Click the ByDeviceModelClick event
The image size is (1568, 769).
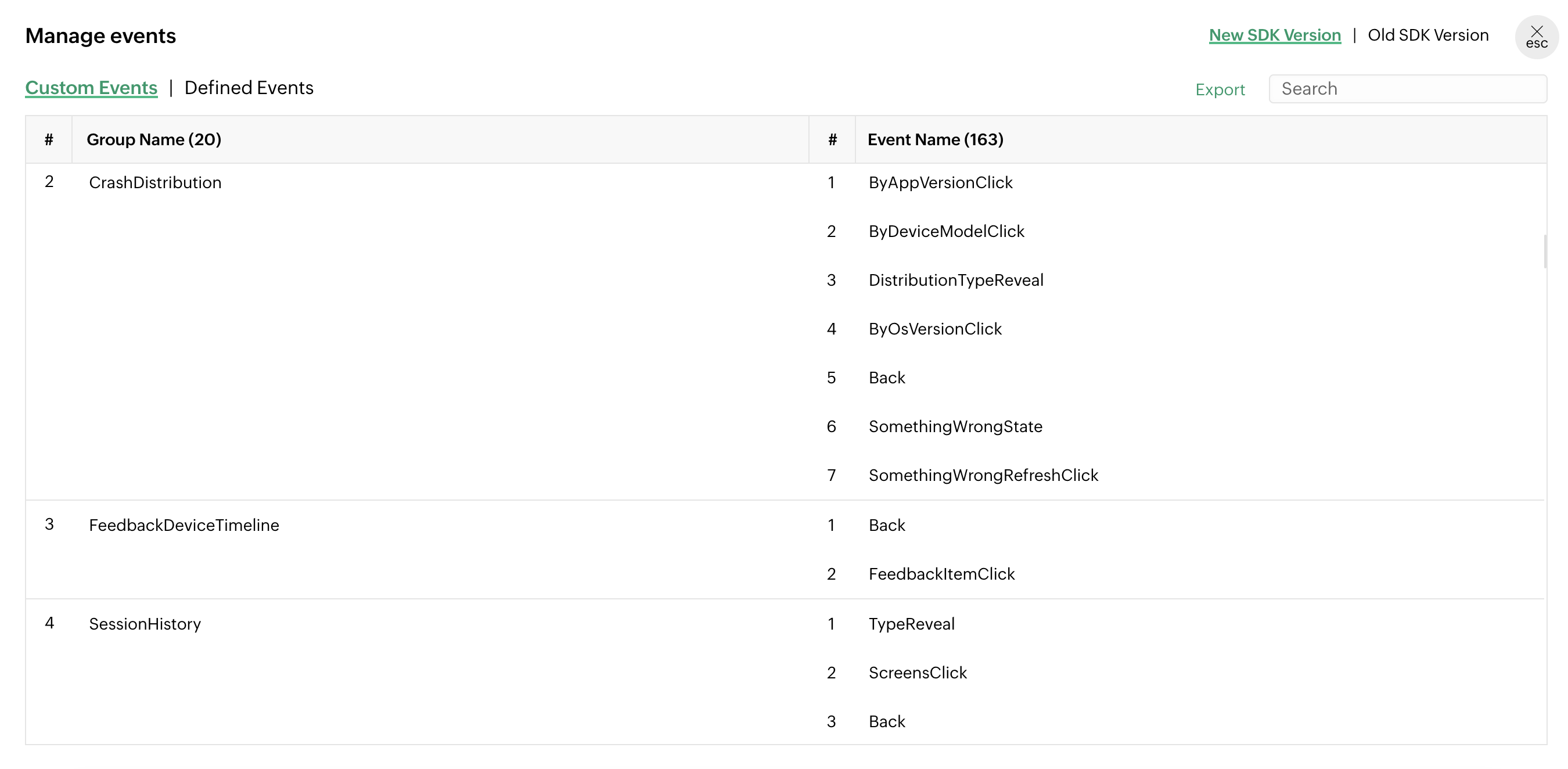(x=946, y=231)
